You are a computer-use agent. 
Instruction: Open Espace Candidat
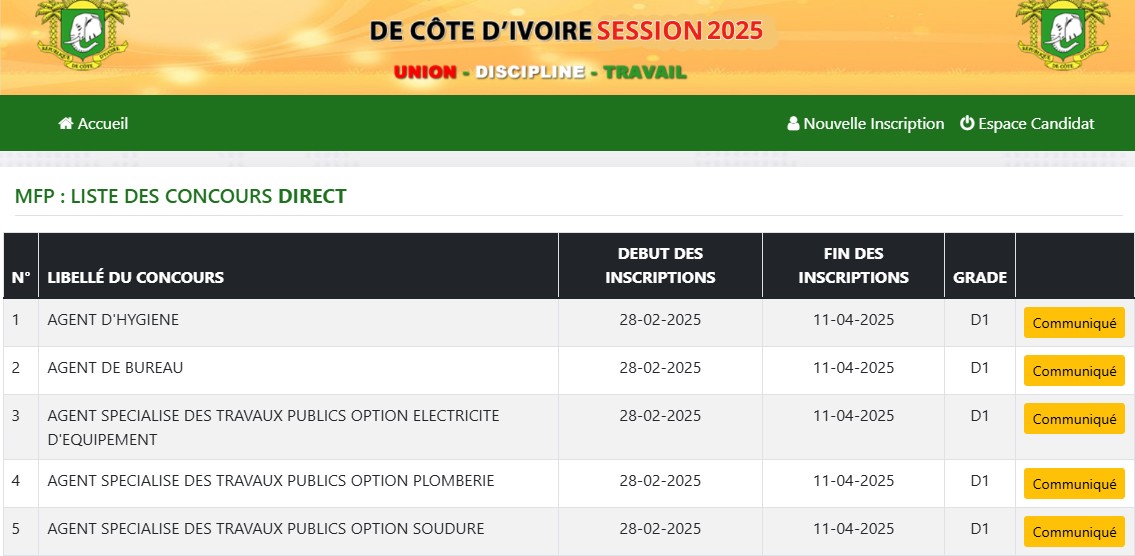pyautogui.click(x=1036, y=124)
